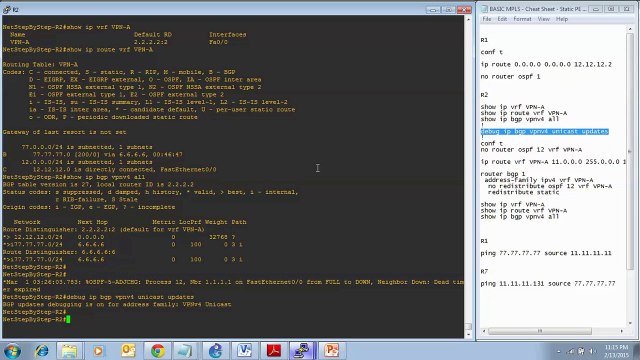Image resolution: width=640 pixels, height=360 pixels.
Task: Click 'BGP updates debugging is on' message line
Action: click(x=117, y=304)
